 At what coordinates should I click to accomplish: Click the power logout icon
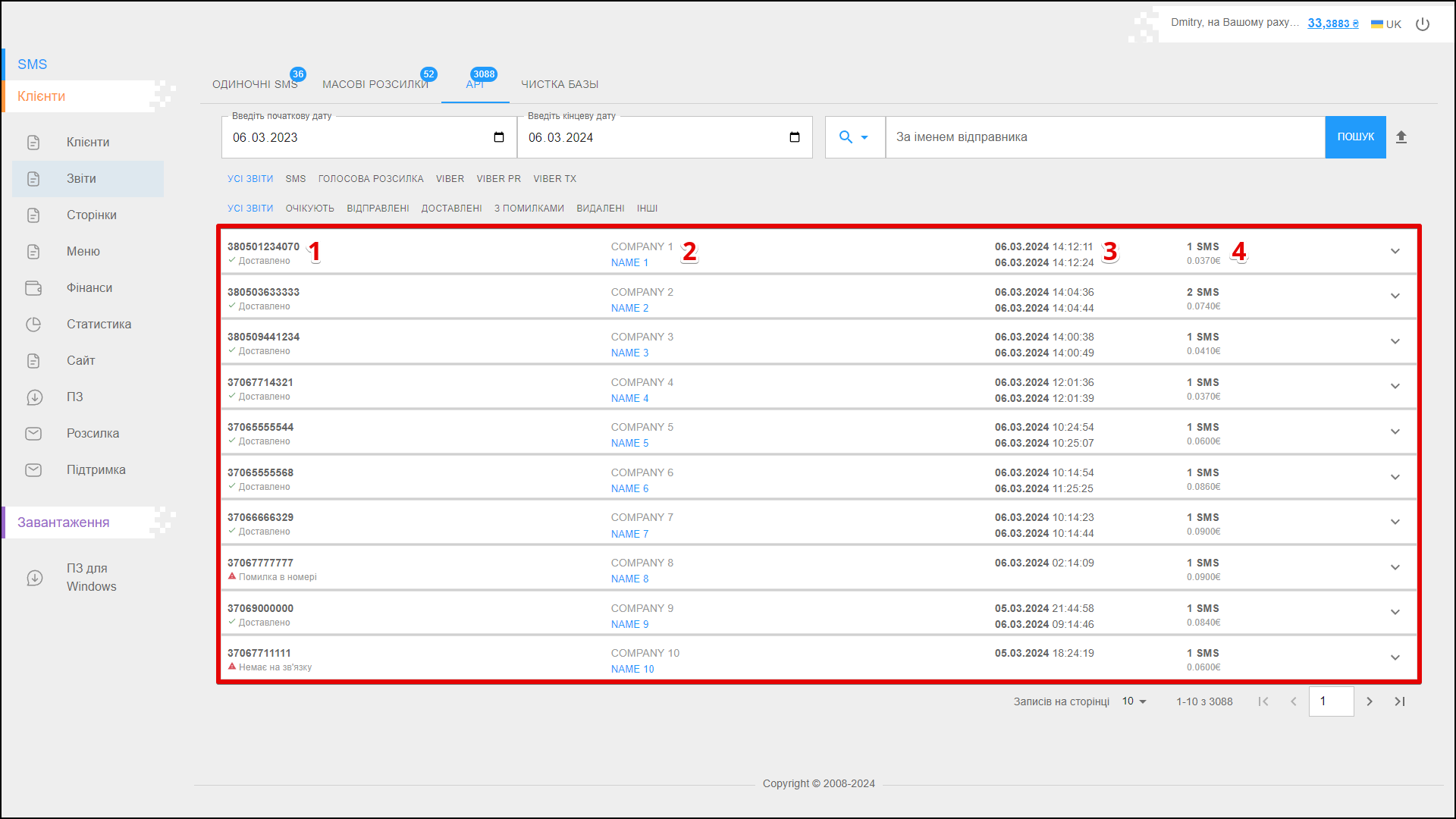1423,24
